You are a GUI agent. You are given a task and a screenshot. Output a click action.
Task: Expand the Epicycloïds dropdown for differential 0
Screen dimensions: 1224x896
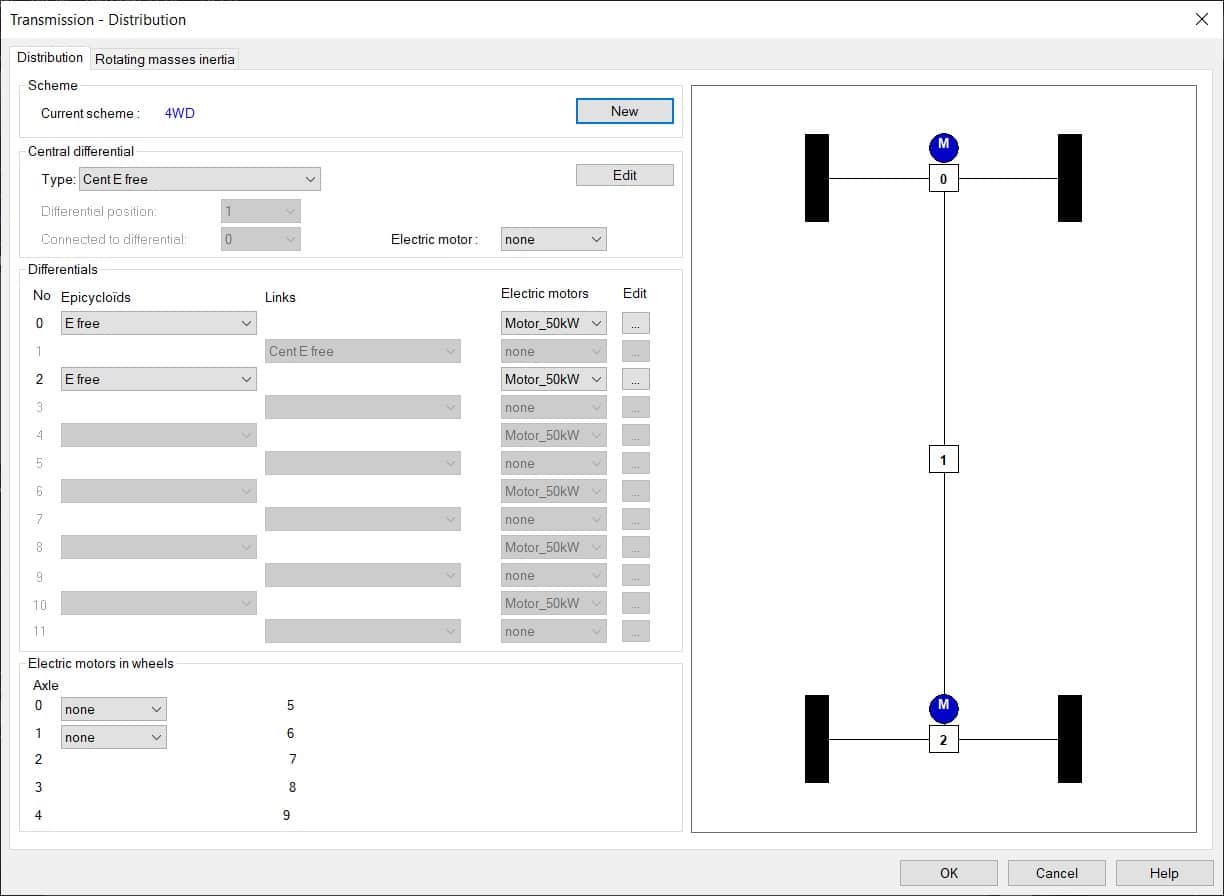pyautogui.click(x=158, y=323)
